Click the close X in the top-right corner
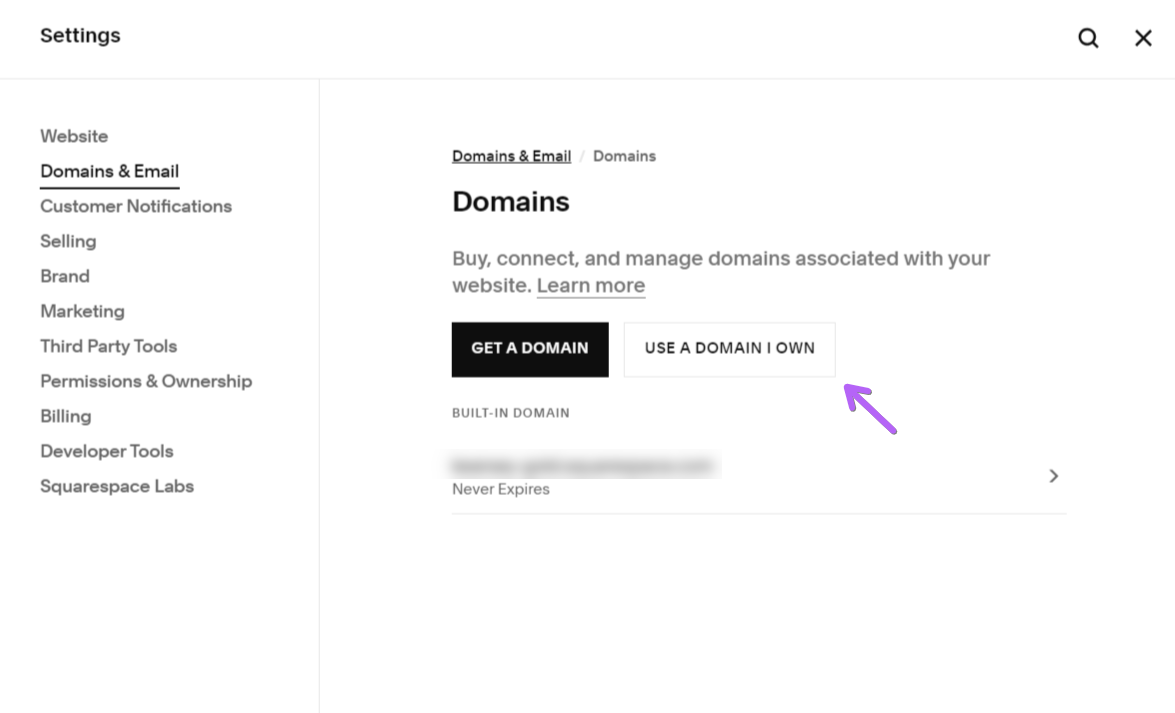 point(1143,38)
